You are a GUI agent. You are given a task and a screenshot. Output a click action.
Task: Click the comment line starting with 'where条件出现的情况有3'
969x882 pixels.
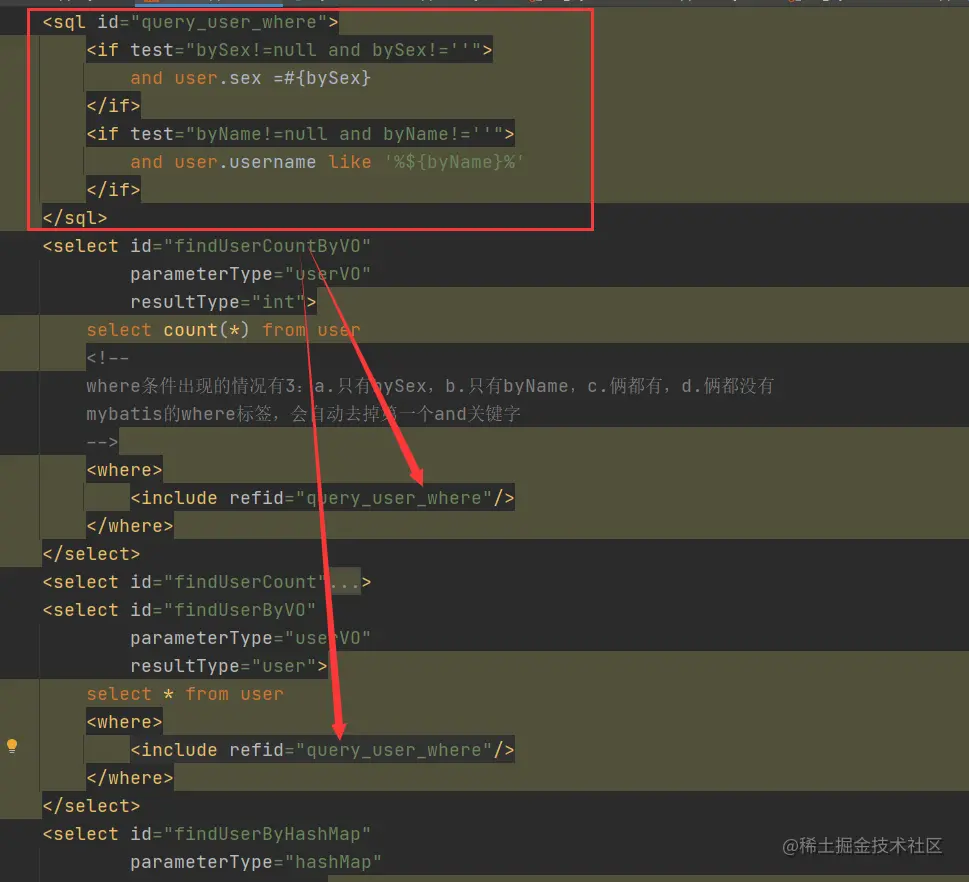(430, 386)
